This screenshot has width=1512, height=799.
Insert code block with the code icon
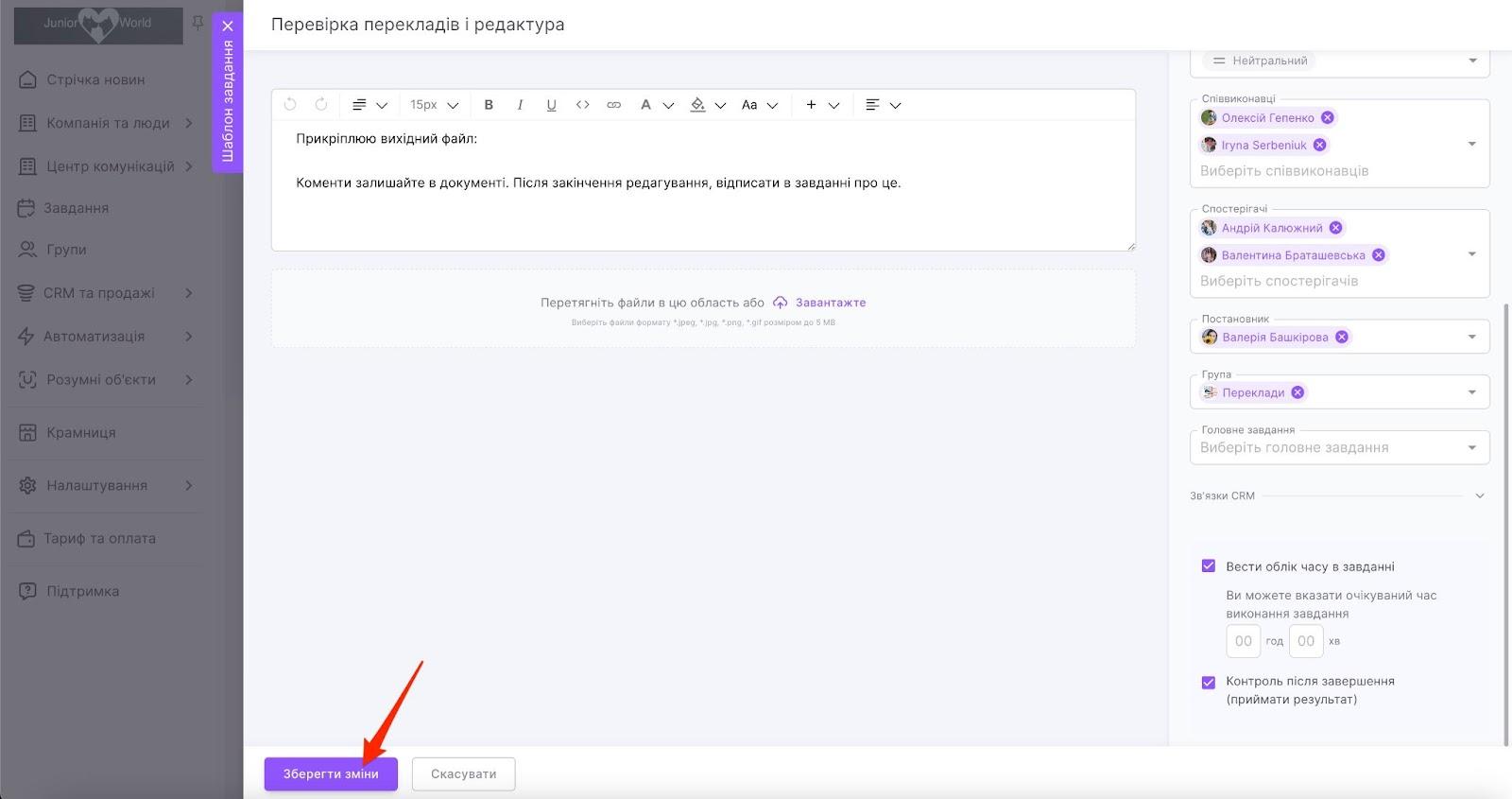click(x=582, y=105)
